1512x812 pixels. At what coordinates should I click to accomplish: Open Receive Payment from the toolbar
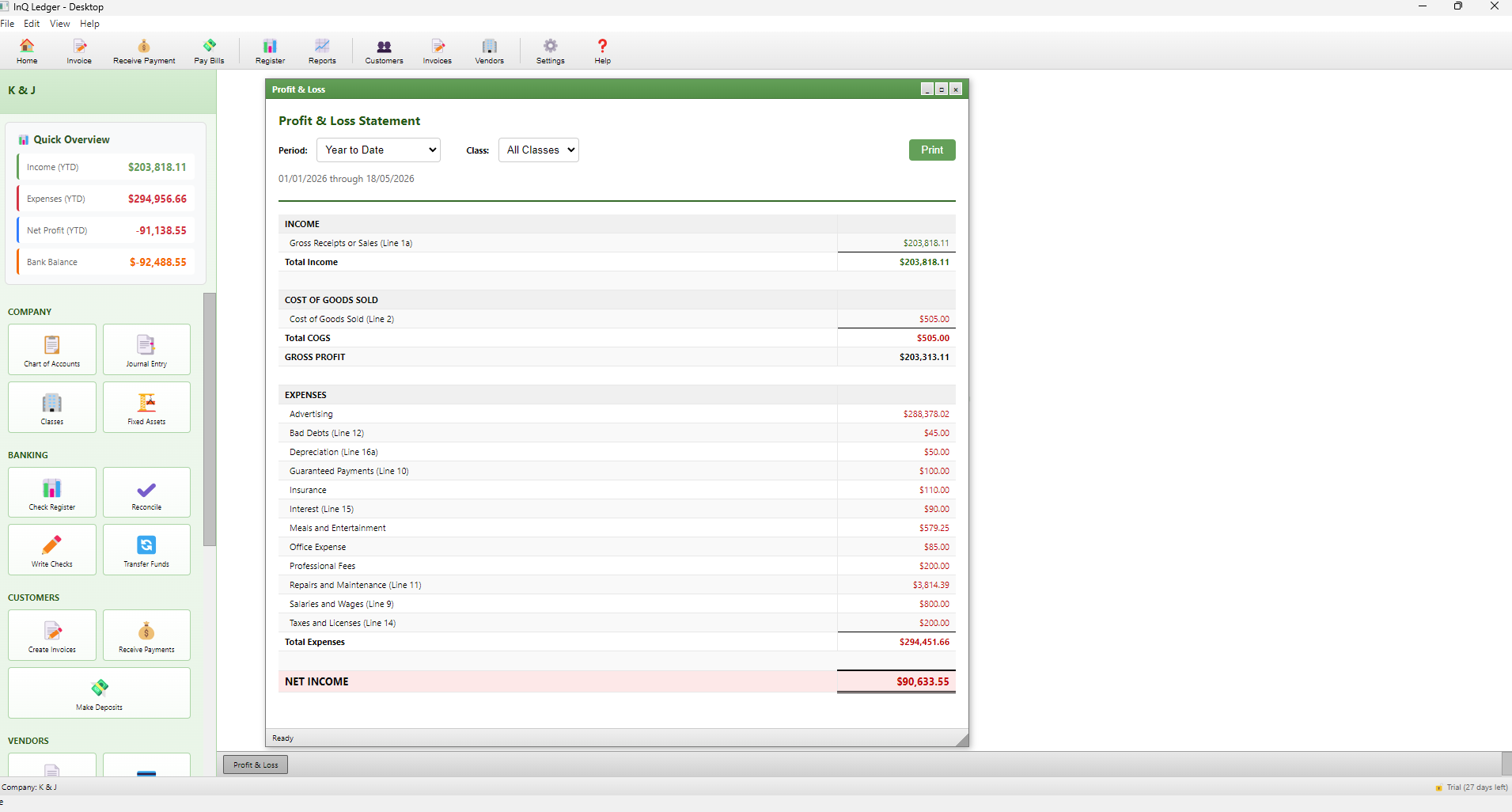point(144,51)
